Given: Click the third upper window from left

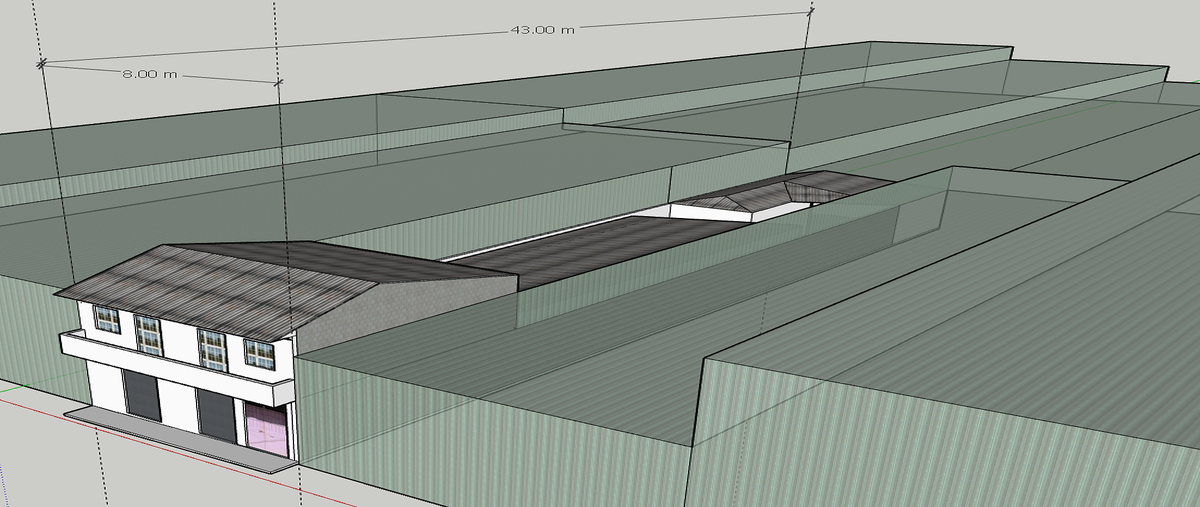Looking at the screenshot, I should (212, 348).
